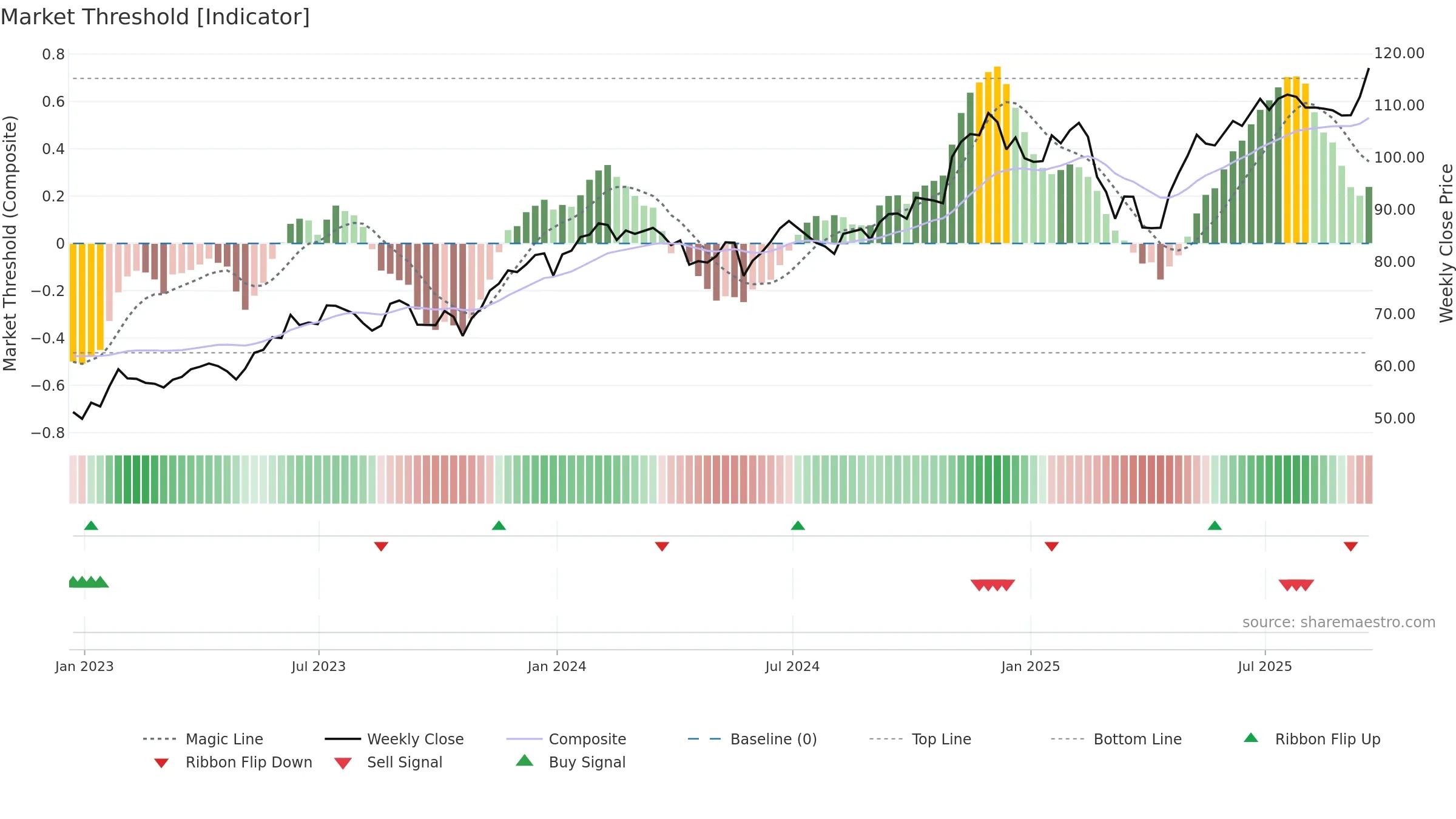Click the Weekly Close Price axis title
This screenshot has width=1456, height=819.
tap(1446, 243)
